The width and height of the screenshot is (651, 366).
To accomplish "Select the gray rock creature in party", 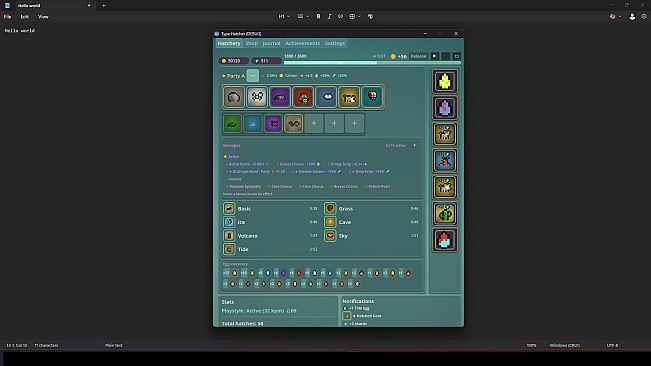I will [x=234, y=97].
